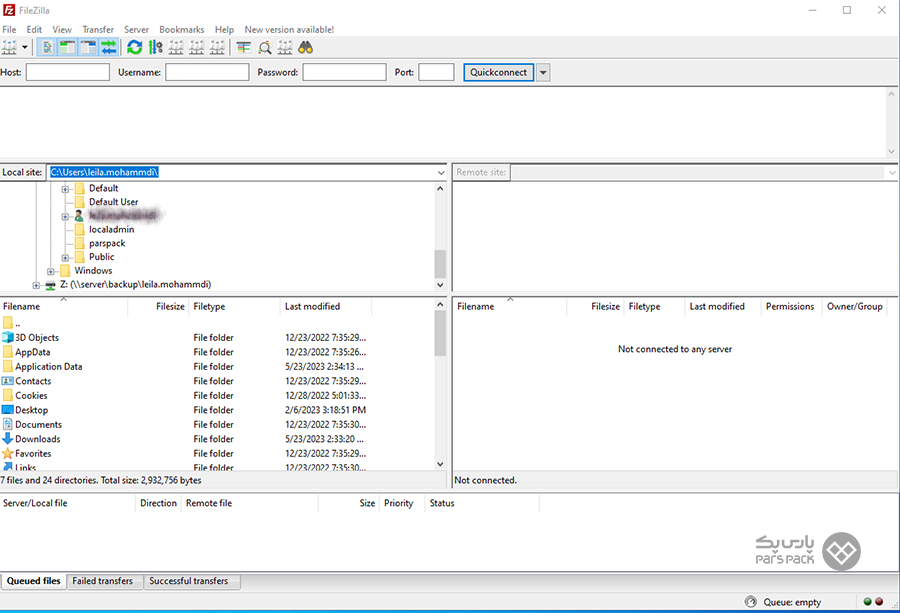The height and width of the screenshot is (613, 900).
Task: Open the Local site path dropdown
Action: coord(441,172)
